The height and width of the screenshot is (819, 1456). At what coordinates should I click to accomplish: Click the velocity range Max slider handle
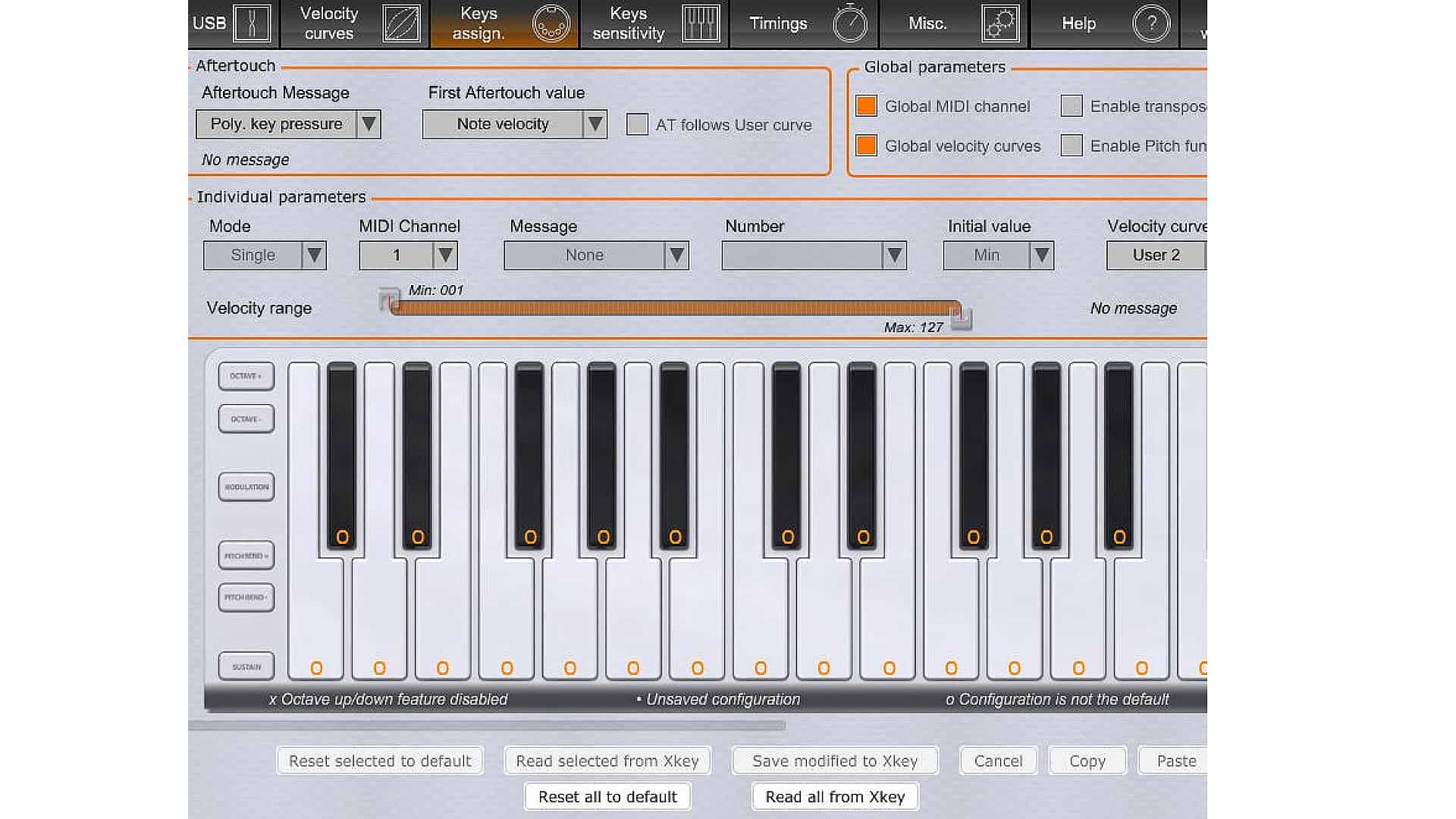962,318
